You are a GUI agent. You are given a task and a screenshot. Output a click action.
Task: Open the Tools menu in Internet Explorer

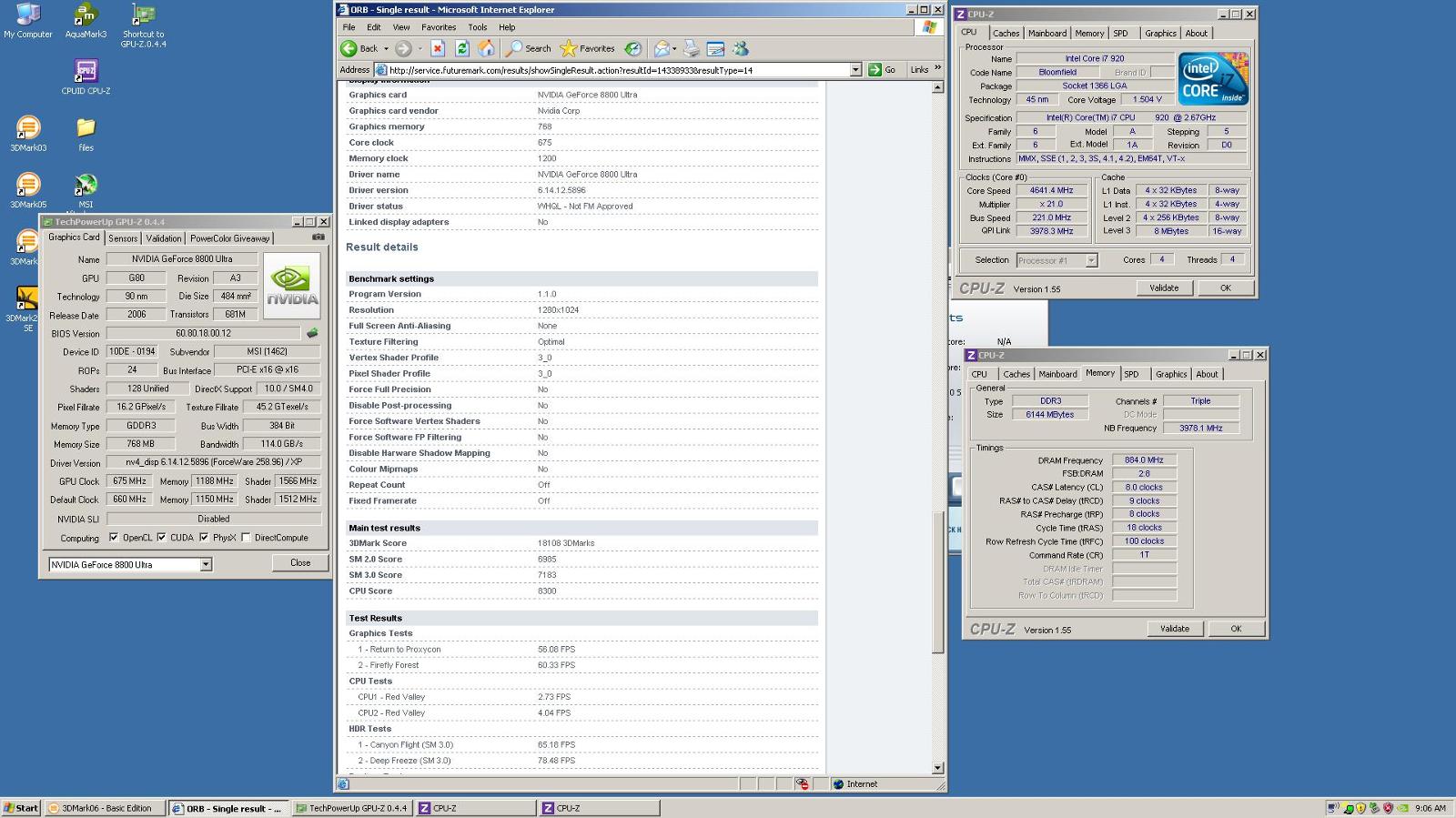(x=478, y=27)
